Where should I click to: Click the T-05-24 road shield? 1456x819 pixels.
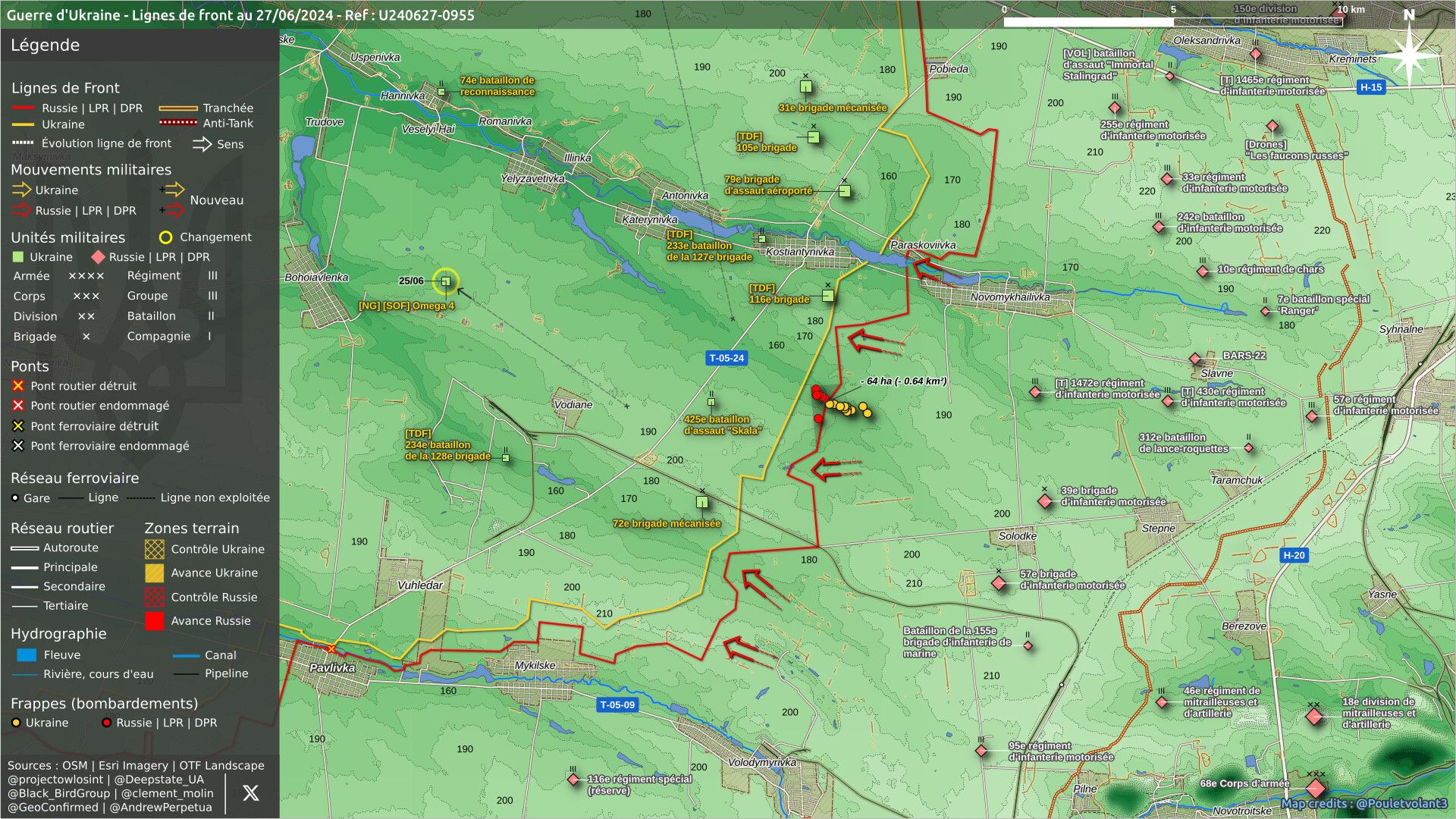[726, 358]
